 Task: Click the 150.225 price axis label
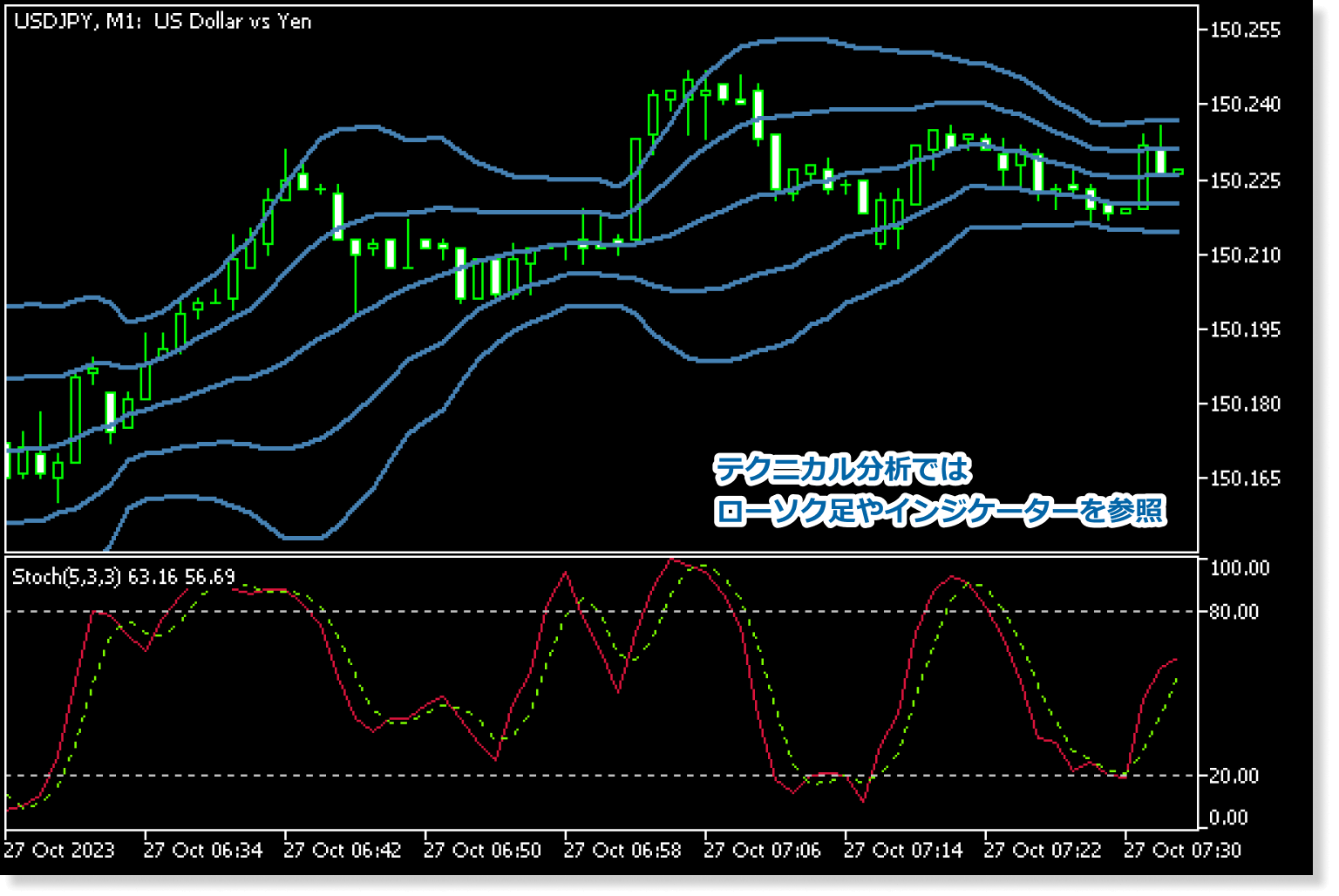click(x=1246, y=180)
